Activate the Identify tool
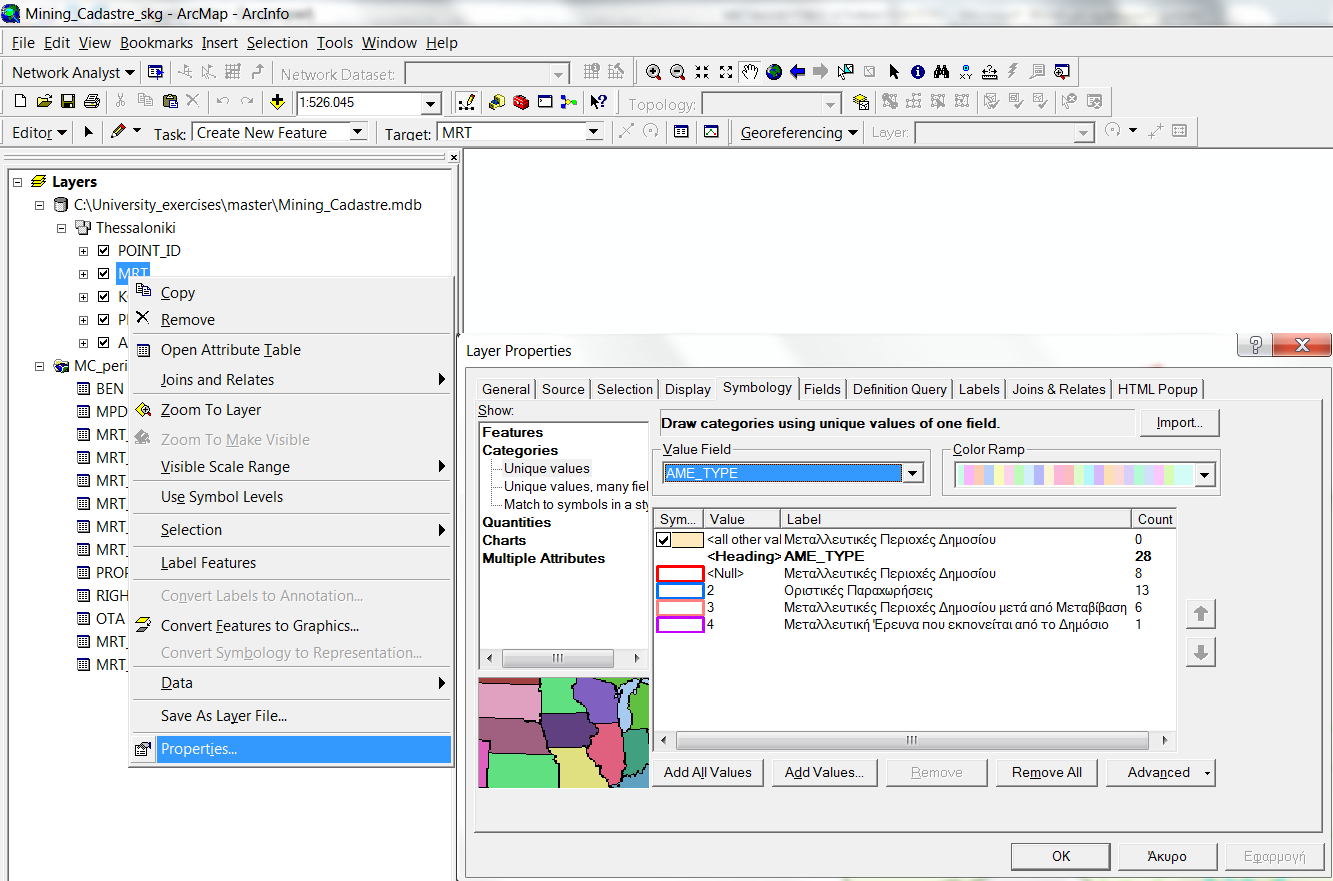The image size is (1333, 881). (918, 72)
